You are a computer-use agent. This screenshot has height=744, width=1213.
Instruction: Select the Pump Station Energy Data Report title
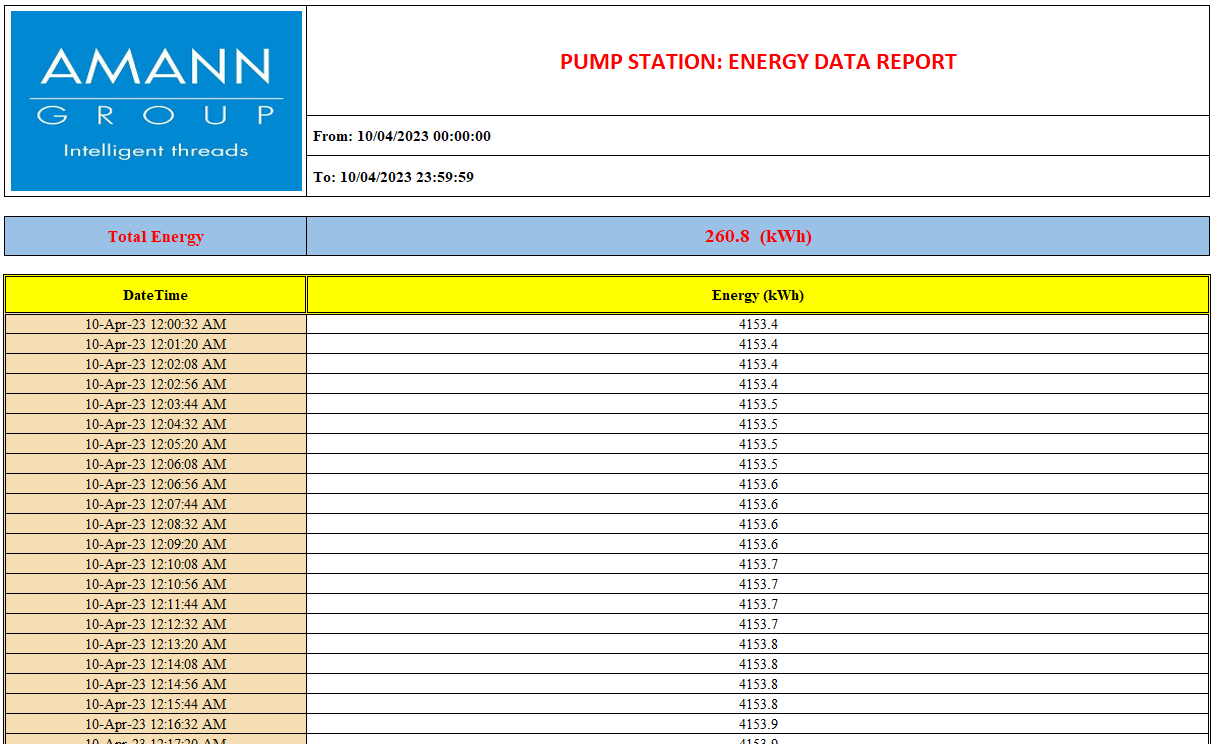point(757,62)
